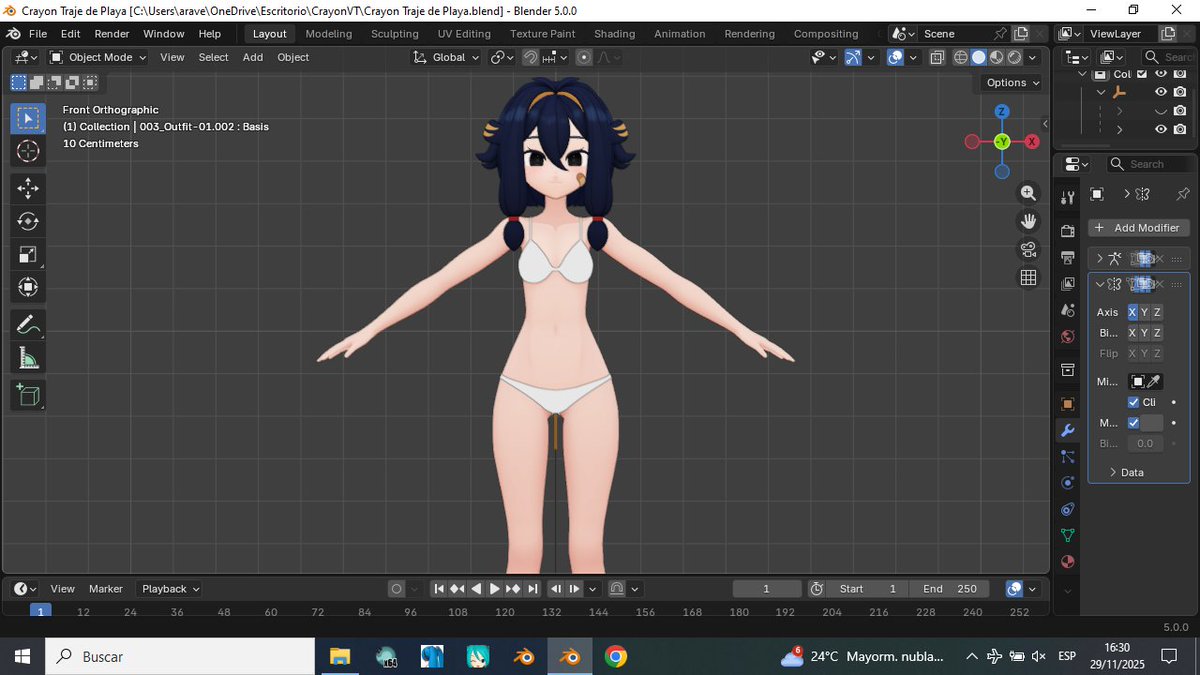Switch to the Modeling workspace tab

tap(329, 33)
